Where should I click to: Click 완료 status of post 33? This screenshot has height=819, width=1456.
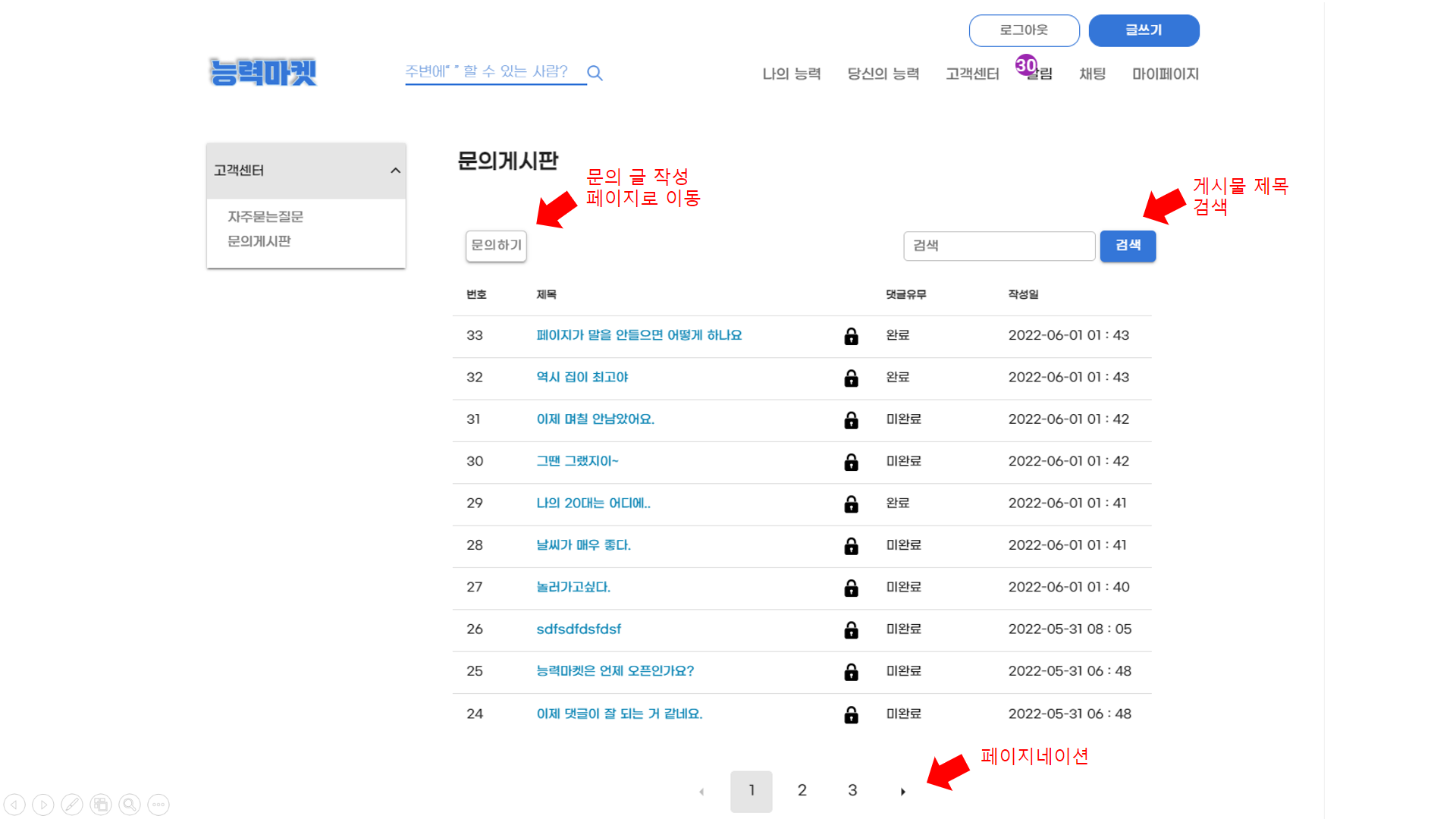(x=898, y=335)
